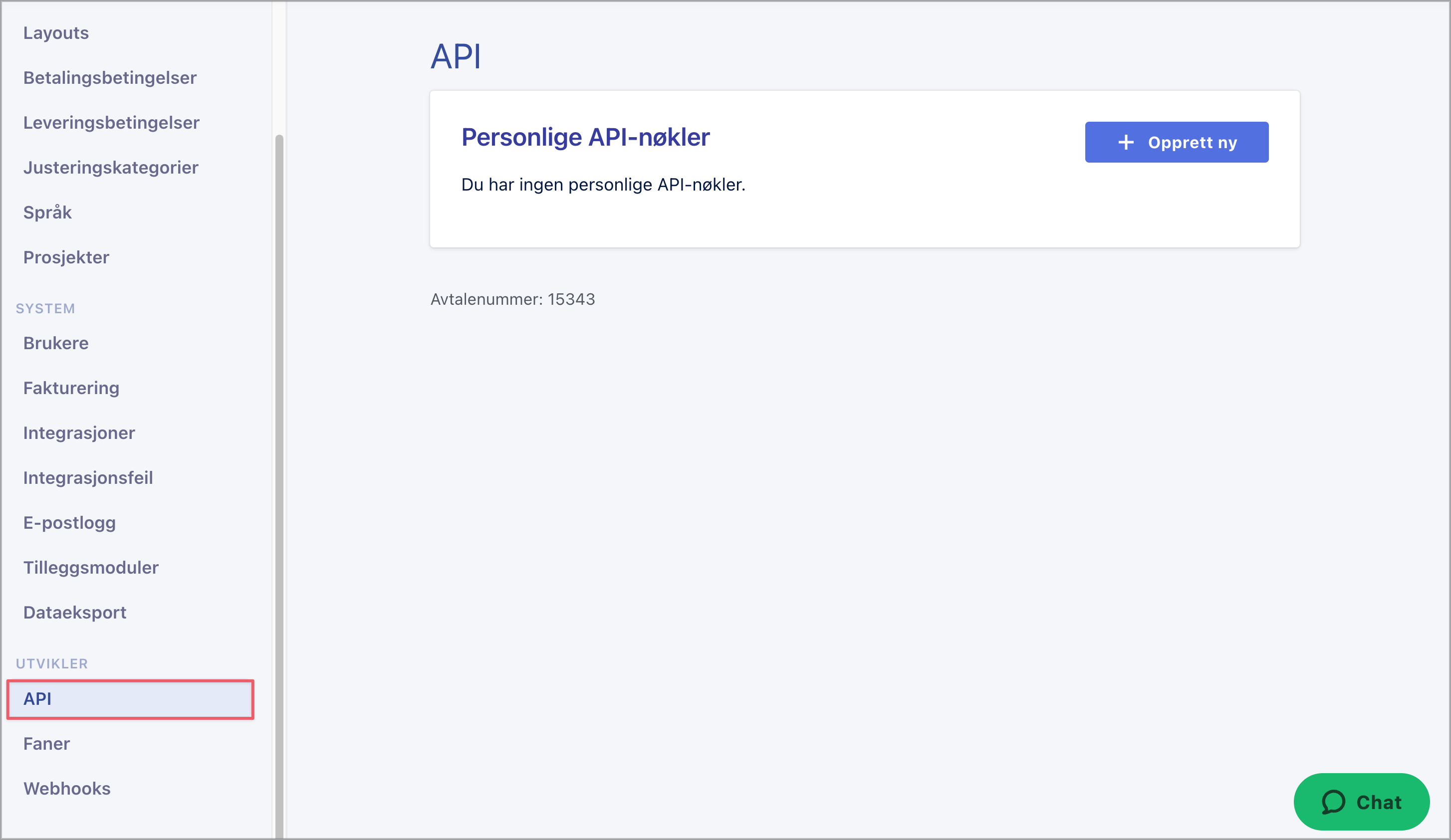This screenshot has width=1451, height=840.
Task: Create a new personal API key
Action: click(x=1177, y=142)
